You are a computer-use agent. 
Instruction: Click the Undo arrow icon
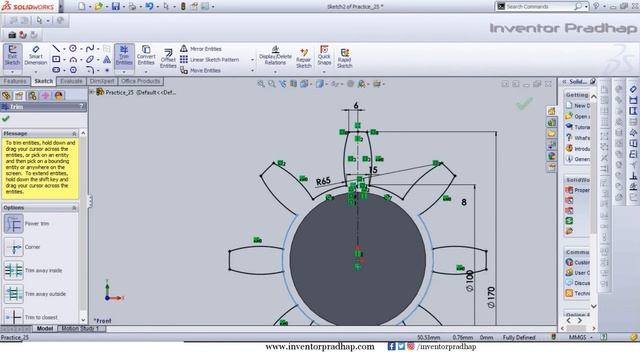(149, 6)
